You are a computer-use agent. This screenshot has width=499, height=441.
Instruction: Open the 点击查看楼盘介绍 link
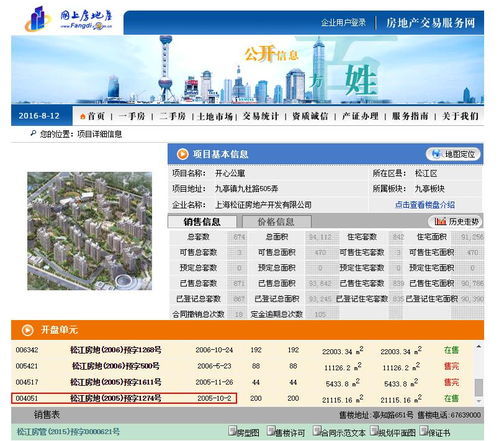tap(425, 204)
